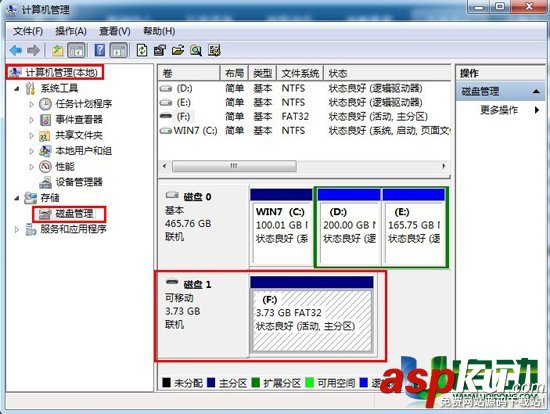Image resolution: width=550 pixels, height=414 pixels.
Task: Sort by the 布局 column header
Action: pyautogui.click(x=234, y=73)
